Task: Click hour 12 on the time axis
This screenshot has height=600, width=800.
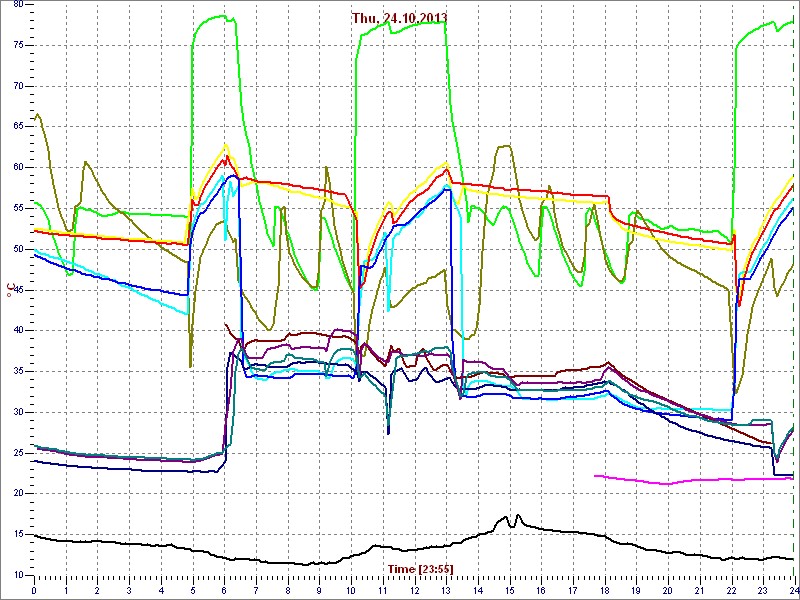Action: click(414, 590)
